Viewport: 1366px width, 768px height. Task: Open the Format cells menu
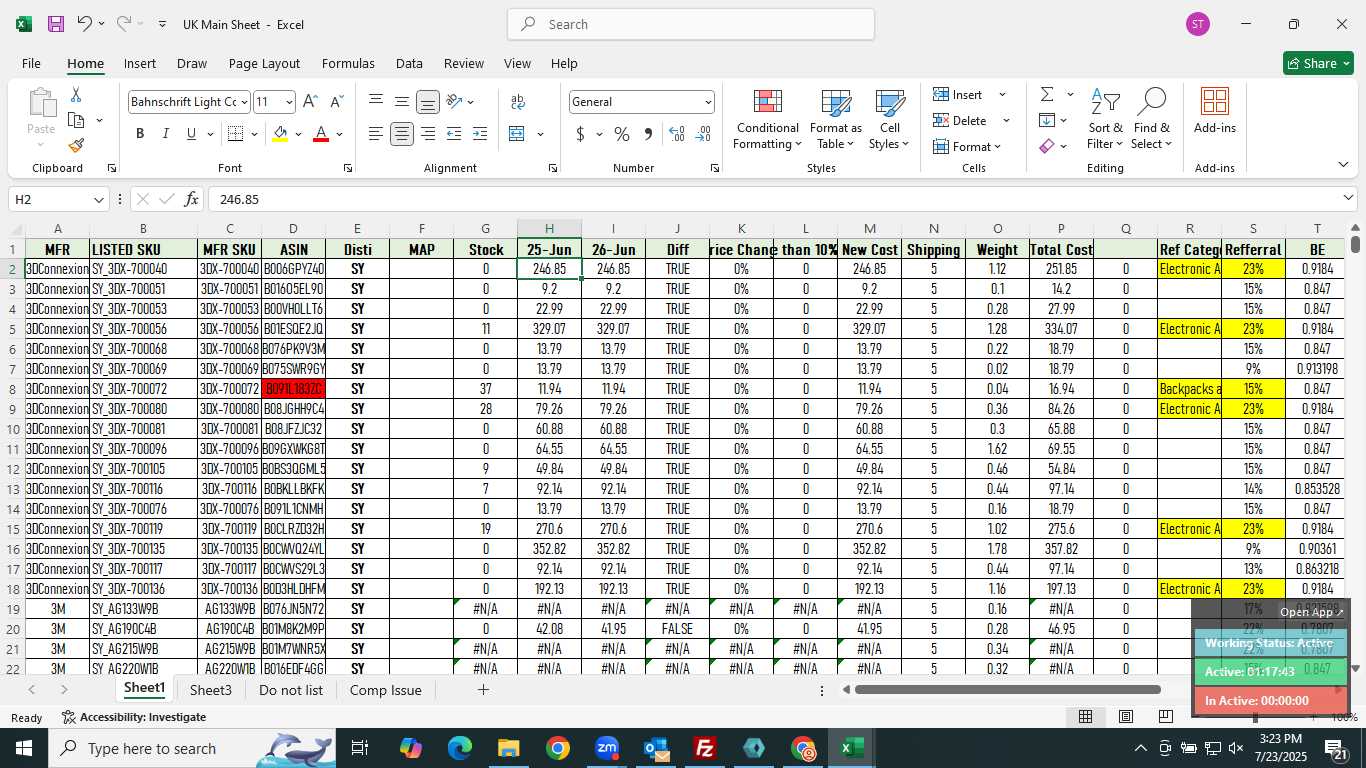968,147
